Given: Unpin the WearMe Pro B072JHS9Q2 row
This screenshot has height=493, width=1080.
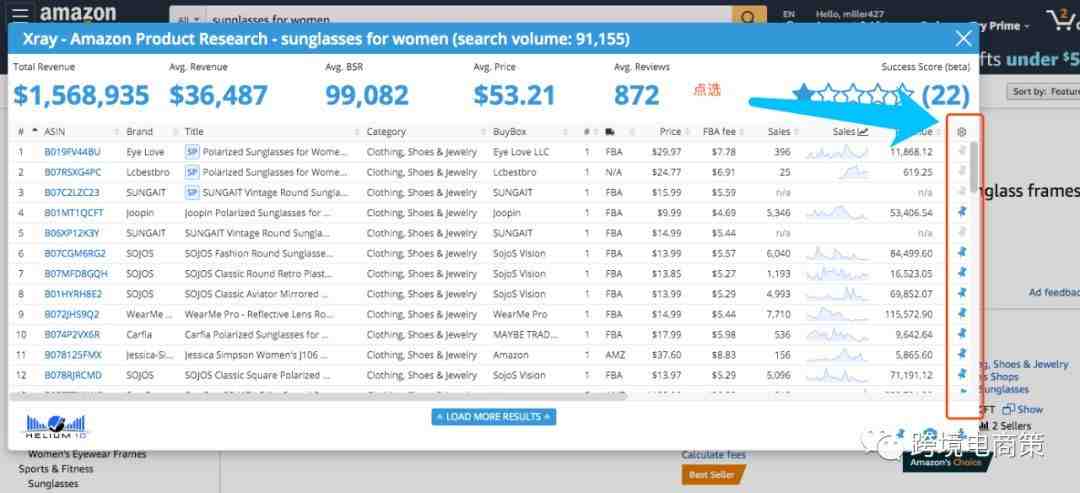Looking at the screenshot, I should pyautogui.click(x=962, y=313).
